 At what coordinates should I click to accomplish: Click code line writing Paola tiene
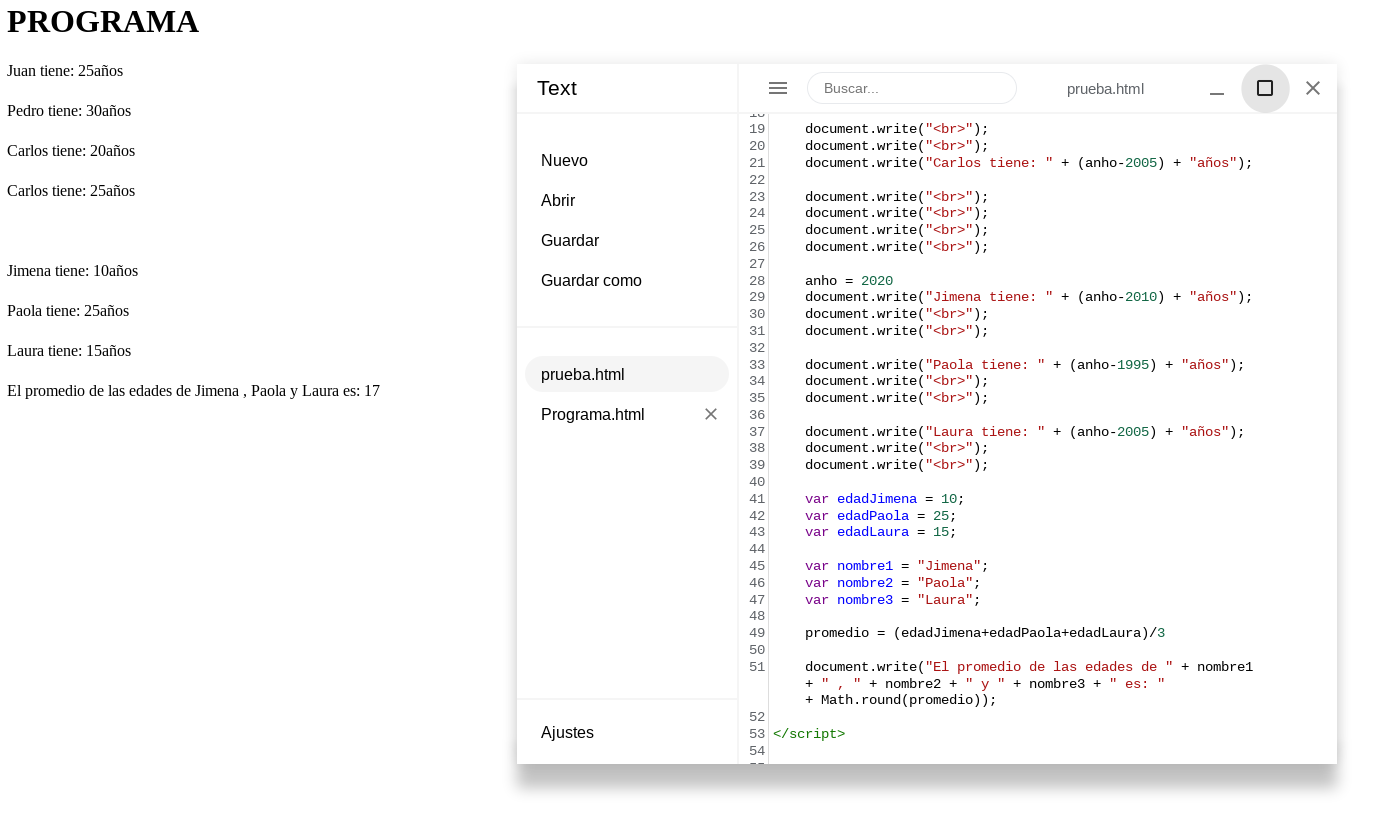[x=1025, y=365]
